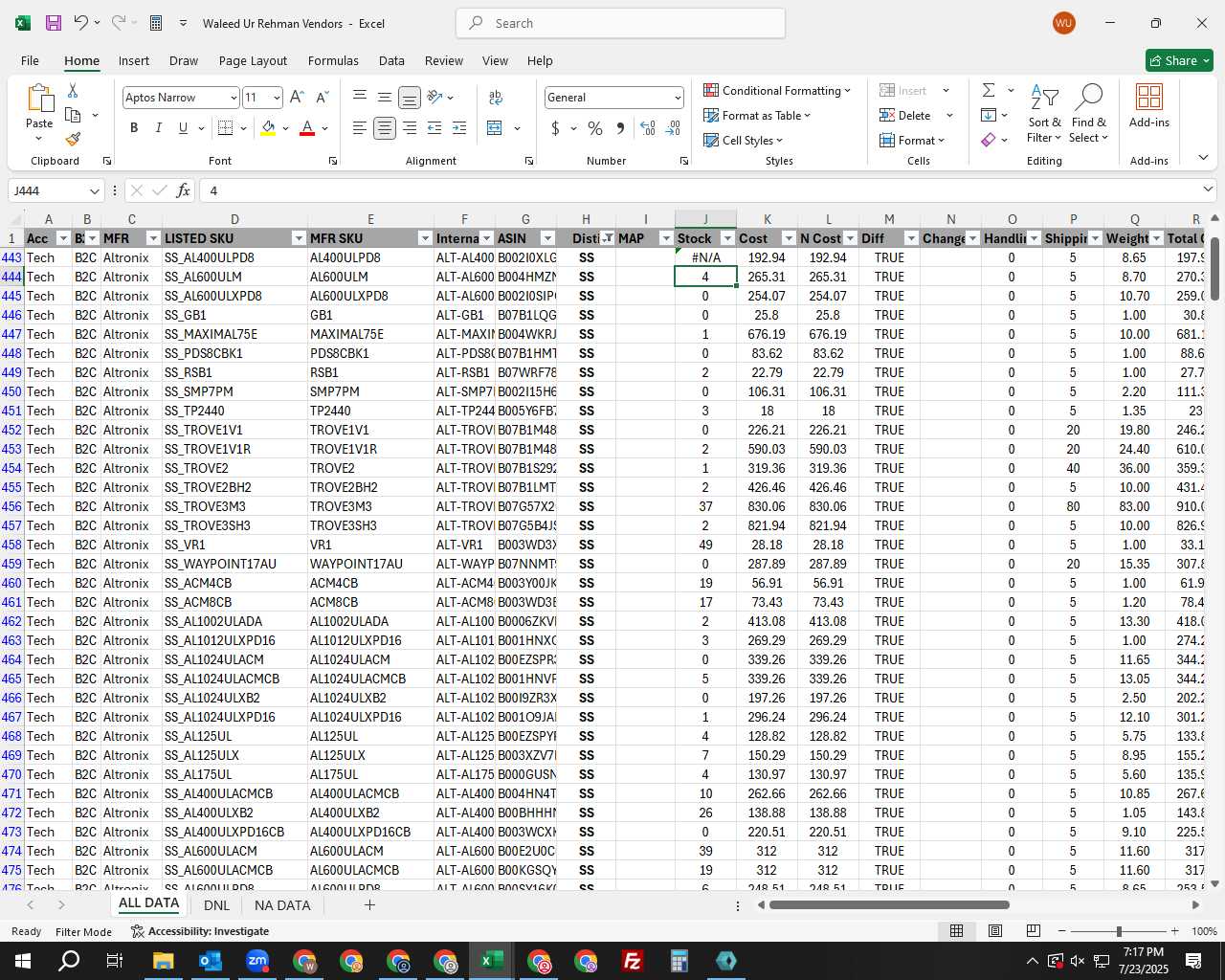Open Find & Select menu
The image size is (1225, 980).
(x=1089, y=114)
